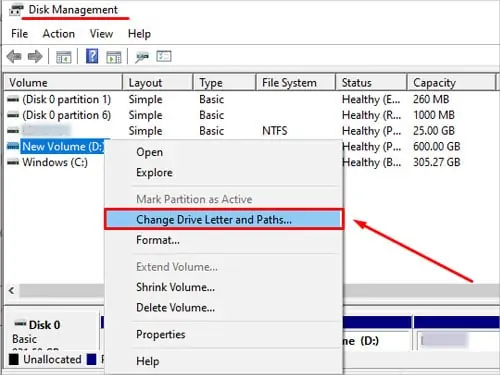Click Disk Management title bar app icon

16,10
